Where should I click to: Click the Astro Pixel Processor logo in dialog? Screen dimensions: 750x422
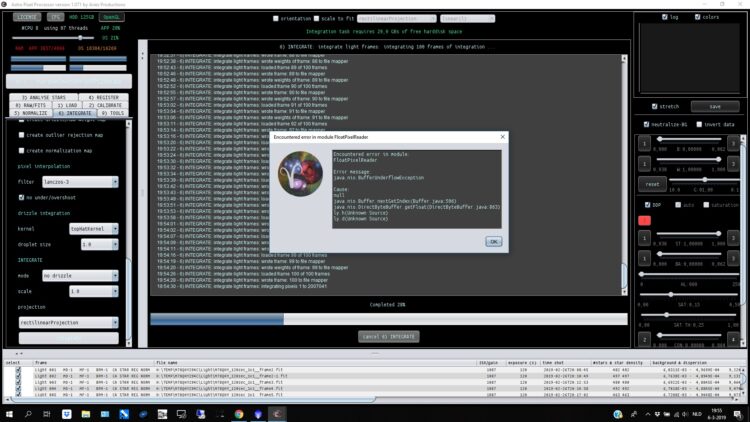click(300, 174)
